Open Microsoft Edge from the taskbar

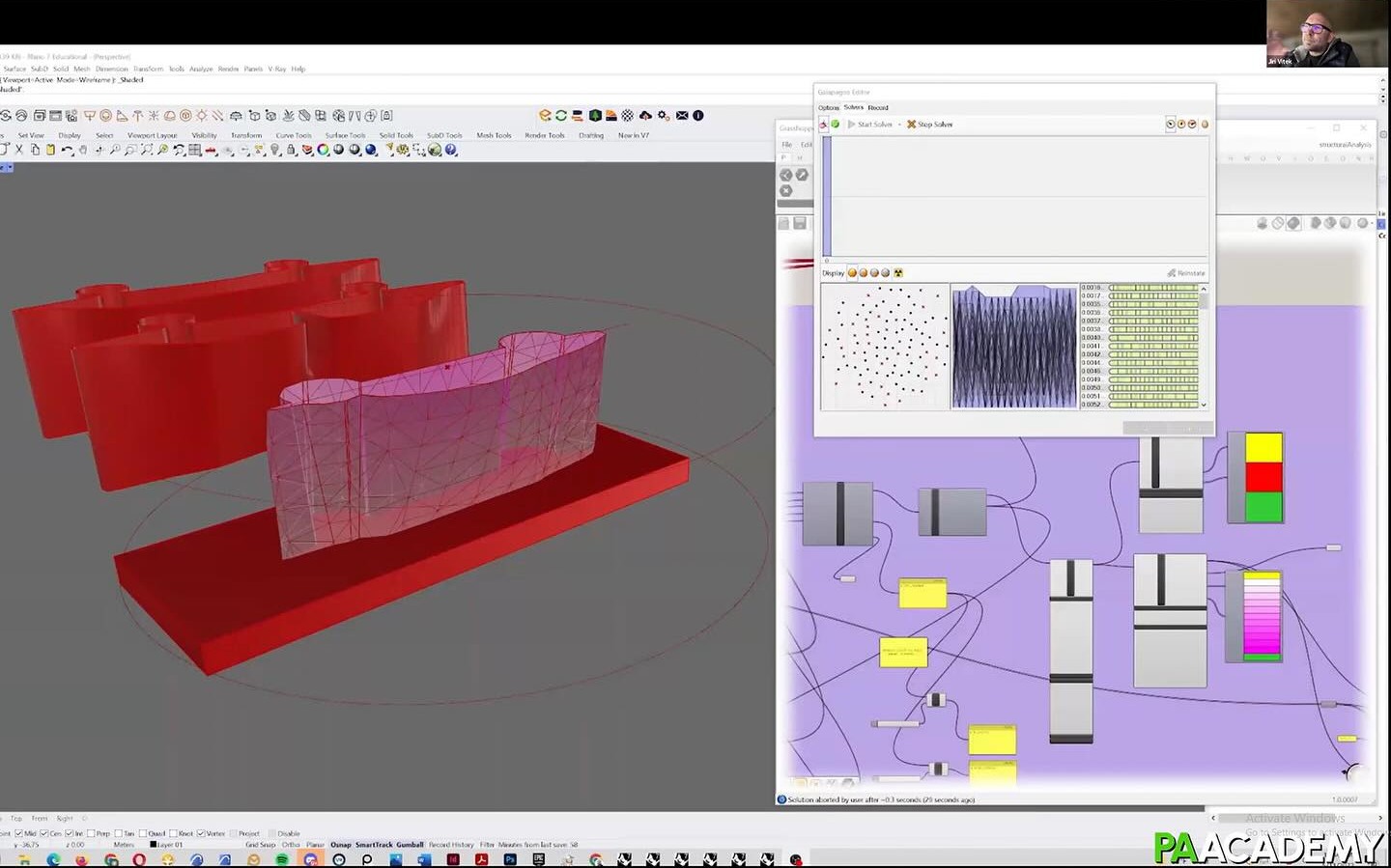[x=53, y=859]
